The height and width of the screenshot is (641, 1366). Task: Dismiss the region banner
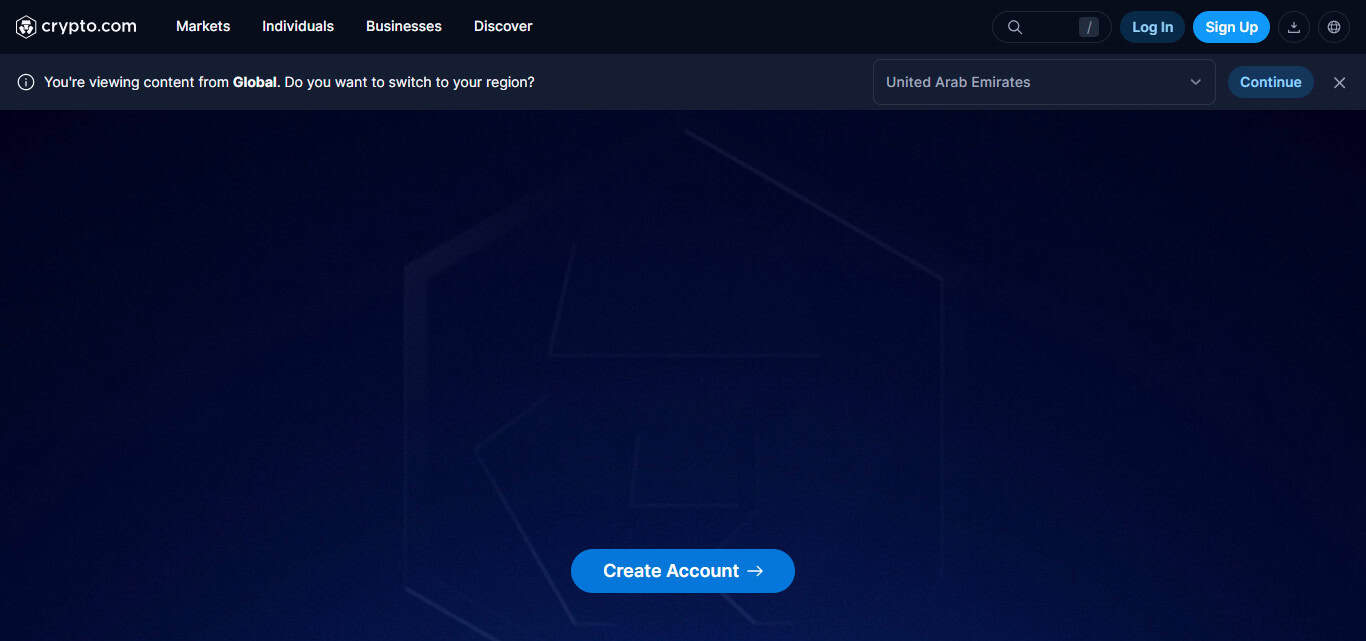coord(1340,82)
